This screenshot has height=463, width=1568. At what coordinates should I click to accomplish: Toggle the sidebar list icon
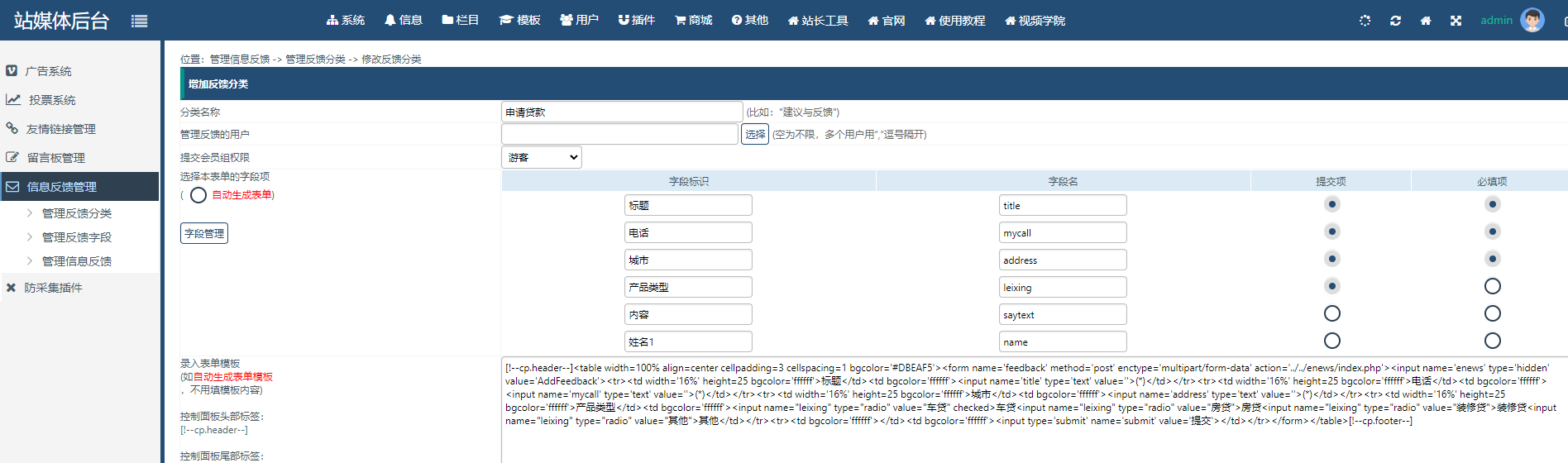point(139,21)
